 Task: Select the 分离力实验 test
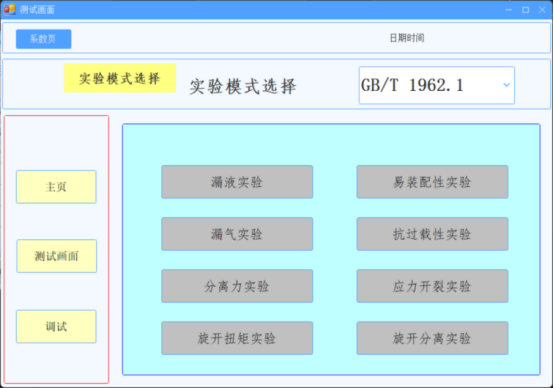(x=237, y=286)
